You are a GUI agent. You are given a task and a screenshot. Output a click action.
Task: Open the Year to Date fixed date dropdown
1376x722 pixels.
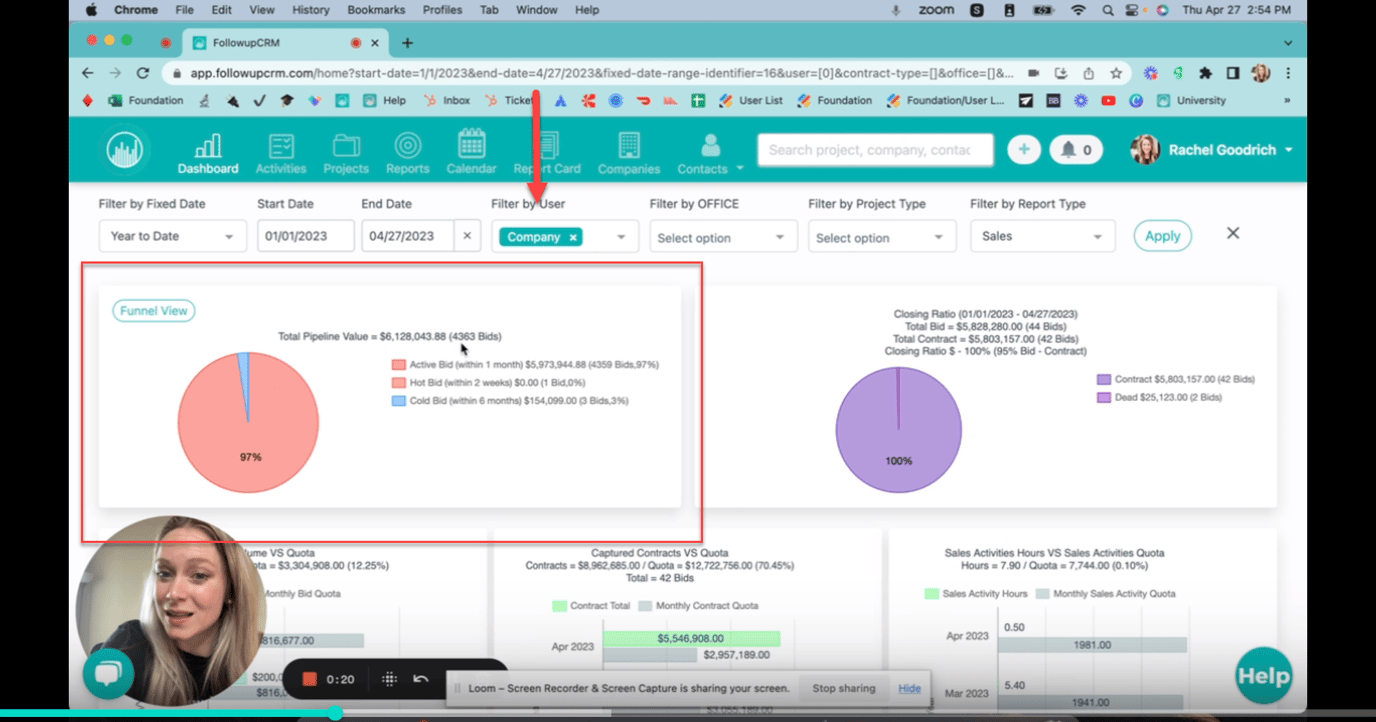point(171,236)
